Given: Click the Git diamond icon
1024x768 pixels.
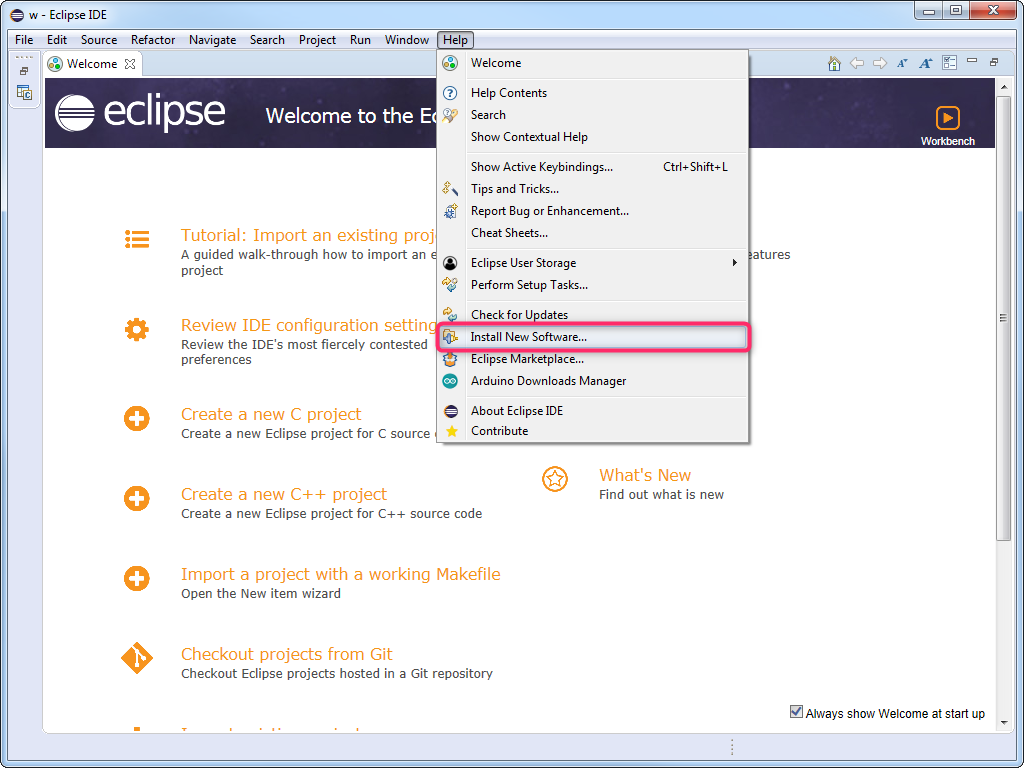Looking at the screenshot, I should pos(136,658).
